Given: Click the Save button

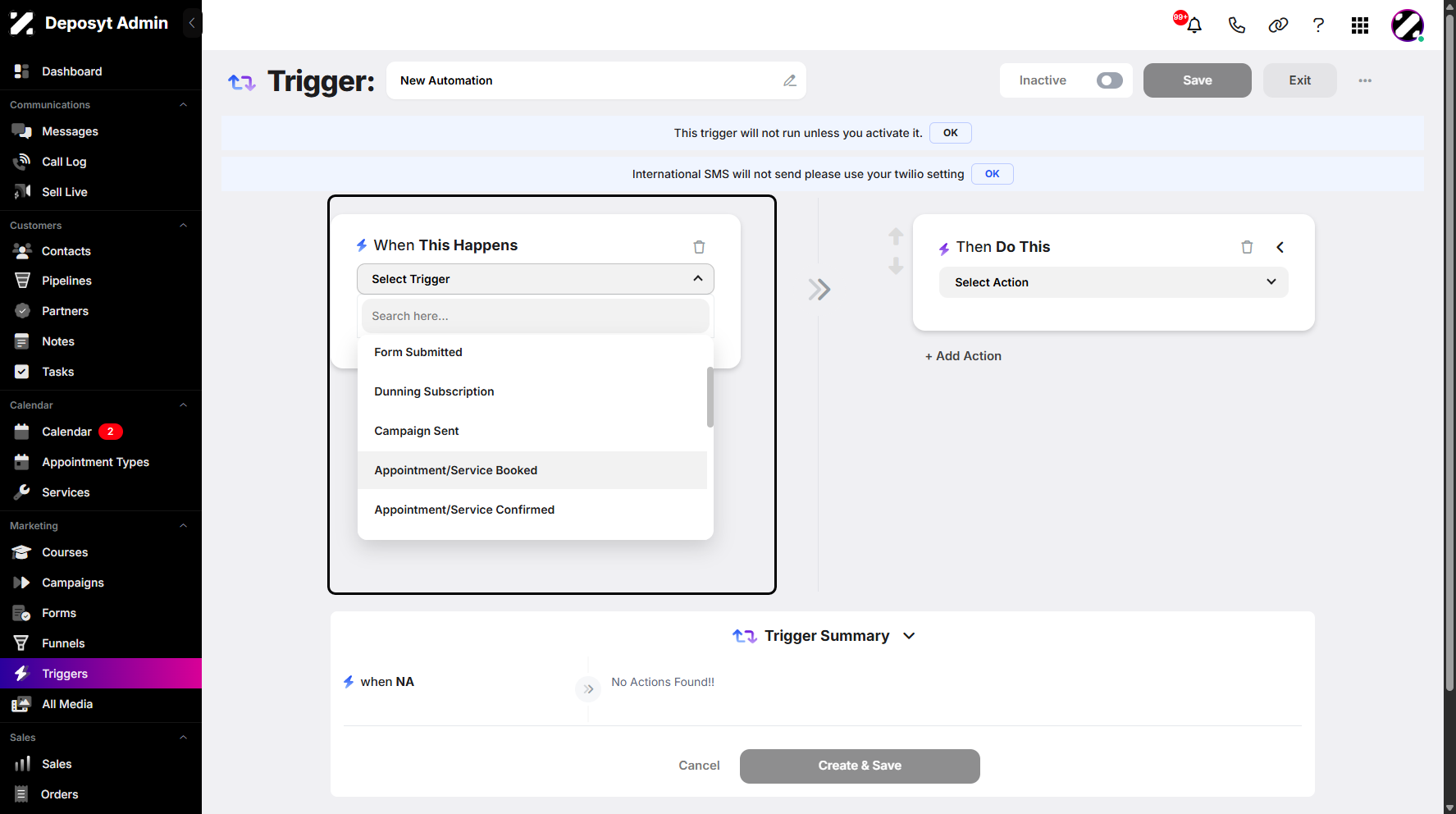Looking at the screenshot, I should coord(1197,80).
